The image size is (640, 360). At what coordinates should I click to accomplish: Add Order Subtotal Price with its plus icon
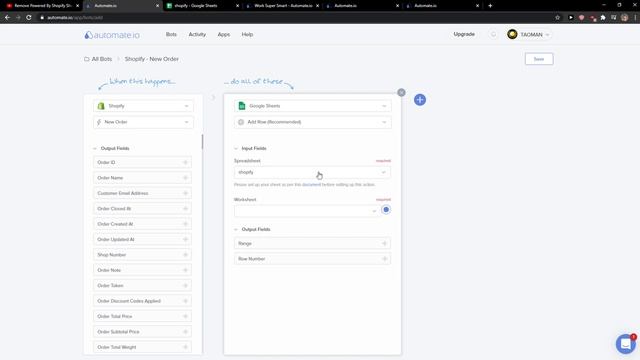pos(185,332)
